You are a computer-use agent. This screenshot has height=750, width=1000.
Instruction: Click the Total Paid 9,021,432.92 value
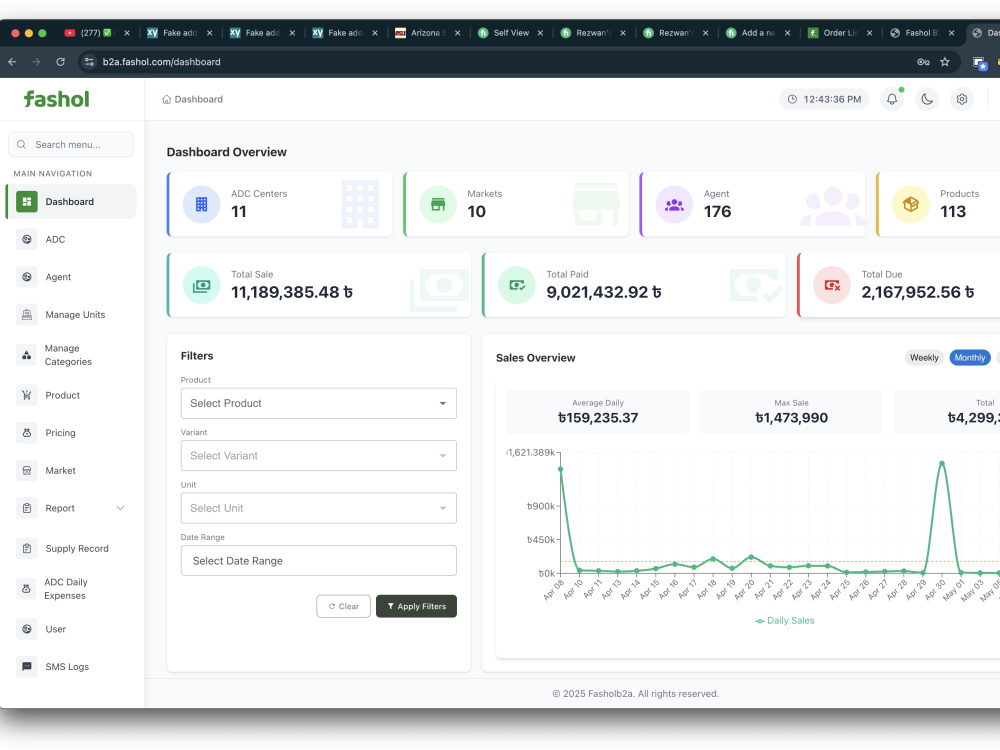pos(603,292)
